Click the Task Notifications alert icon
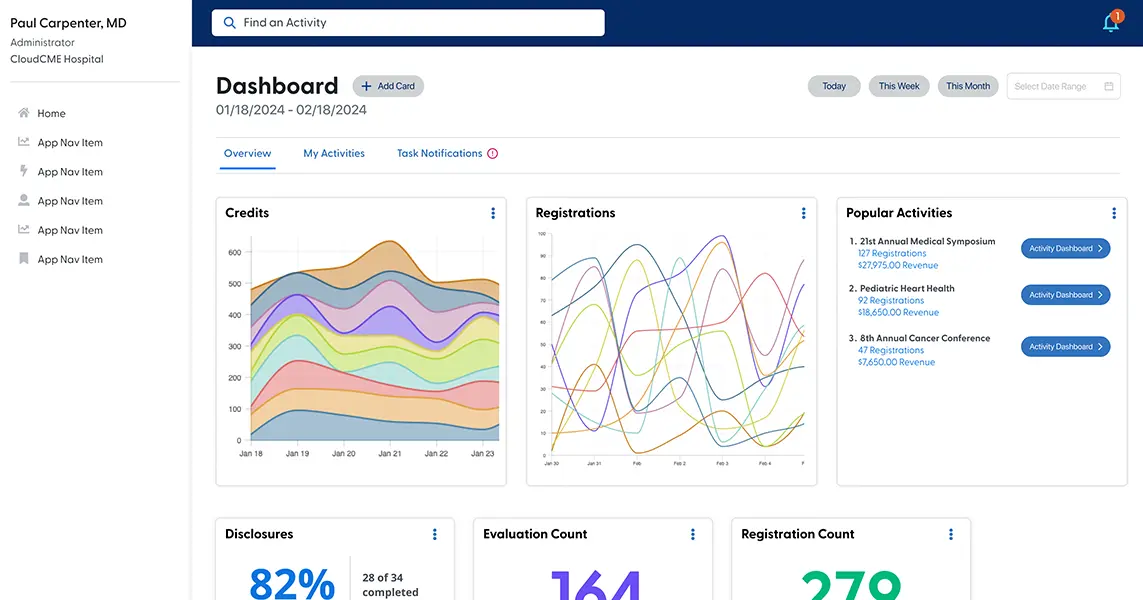Viewport: 1143px width, 600px height. pyautogui.click(x=492, y=154)
